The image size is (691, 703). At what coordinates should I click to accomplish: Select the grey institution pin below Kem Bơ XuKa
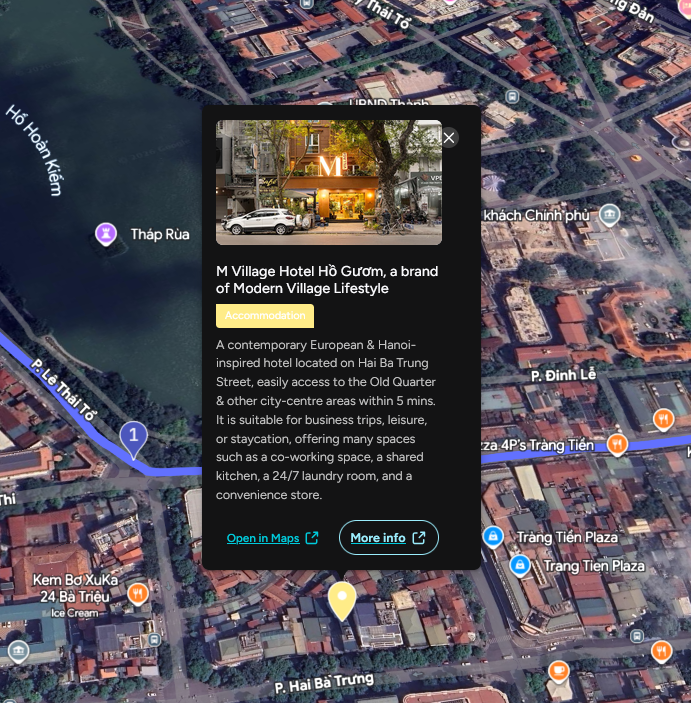(18, 651)
